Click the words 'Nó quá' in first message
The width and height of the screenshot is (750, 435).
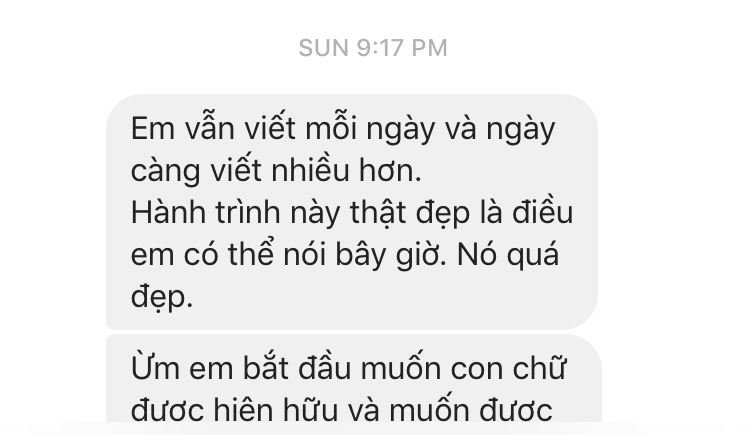[508, 256]
